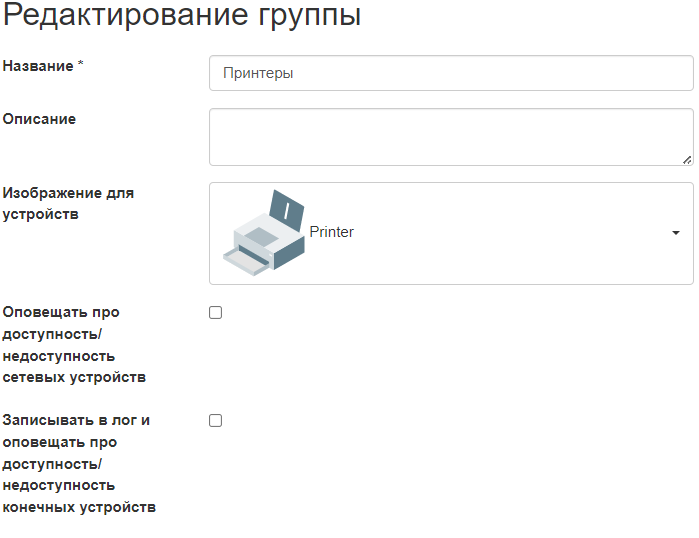The image size is (699, 538).
Task: Click the 'Оповещать про доступность' label text
Action: tap(62, 312)
